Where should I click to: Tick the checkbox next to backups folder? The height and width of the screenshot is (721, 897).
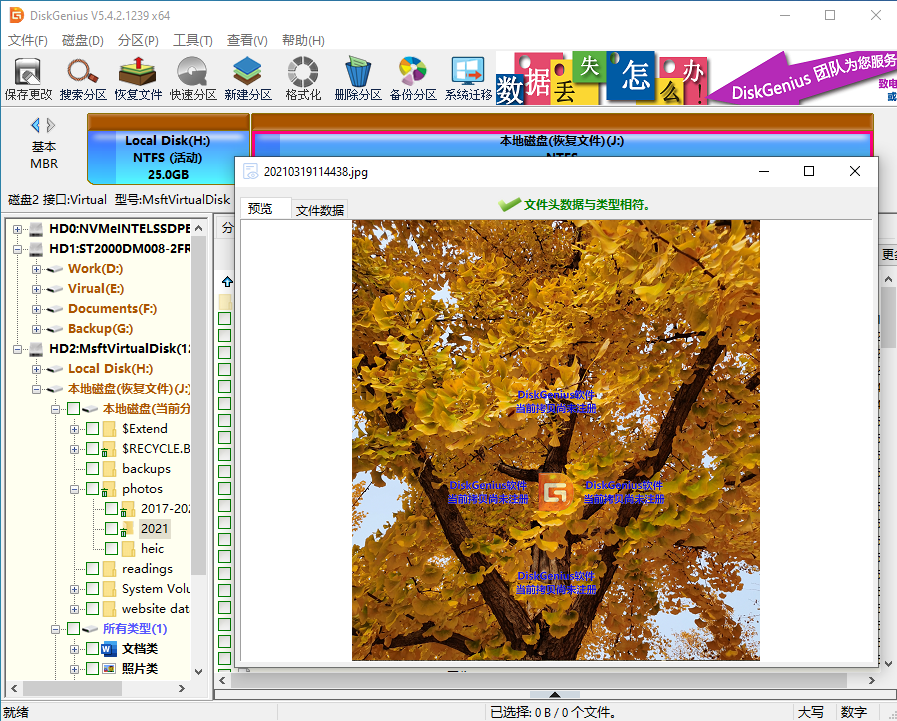pos(93,469)
